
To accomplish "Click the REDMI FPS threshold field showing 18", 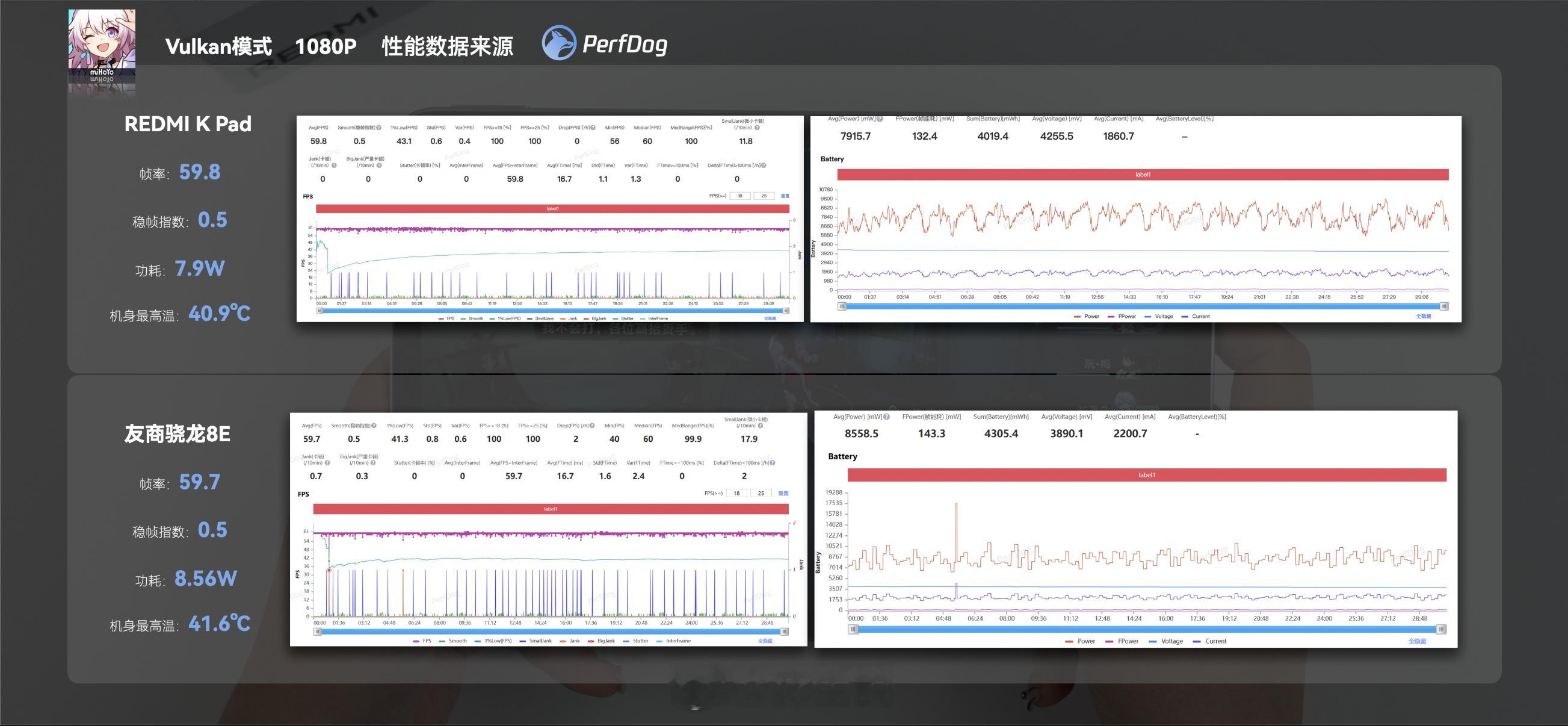I will pos(739,196).
